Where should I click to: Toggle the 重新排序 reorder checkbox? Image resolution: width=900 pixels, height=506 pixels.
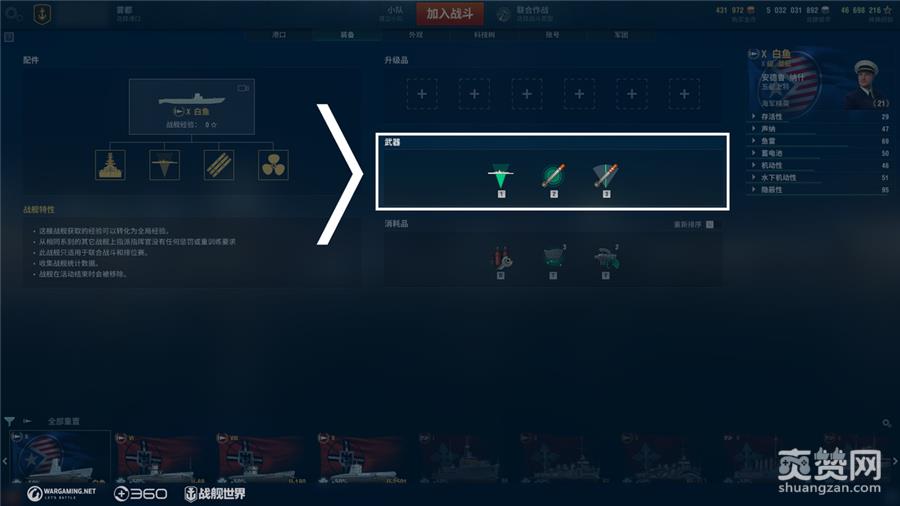click(x=710, y=224)
